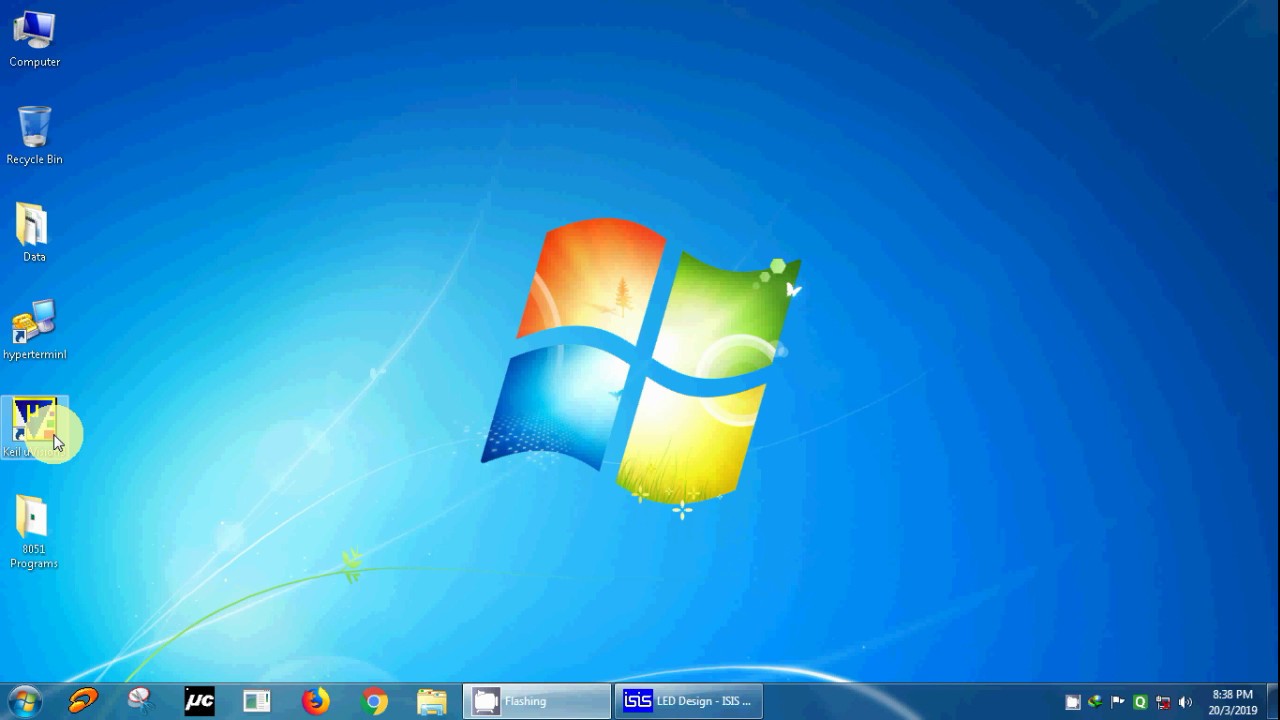Select the Data folder on desktop
Viewport: 1280px width, 720px height.
(34, 233)
